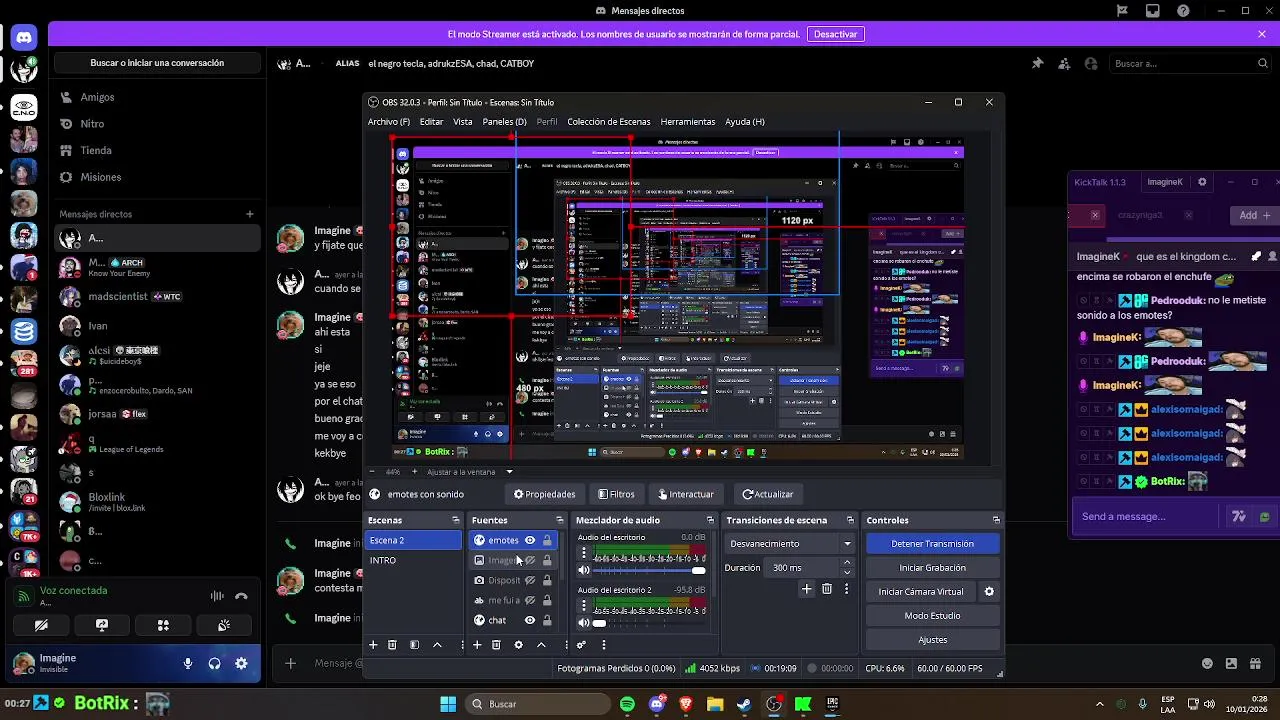Viewport: 1280px width, 720px height.
Task: Pop out the Transiciones de escena dock
Action: click(850, 520)
